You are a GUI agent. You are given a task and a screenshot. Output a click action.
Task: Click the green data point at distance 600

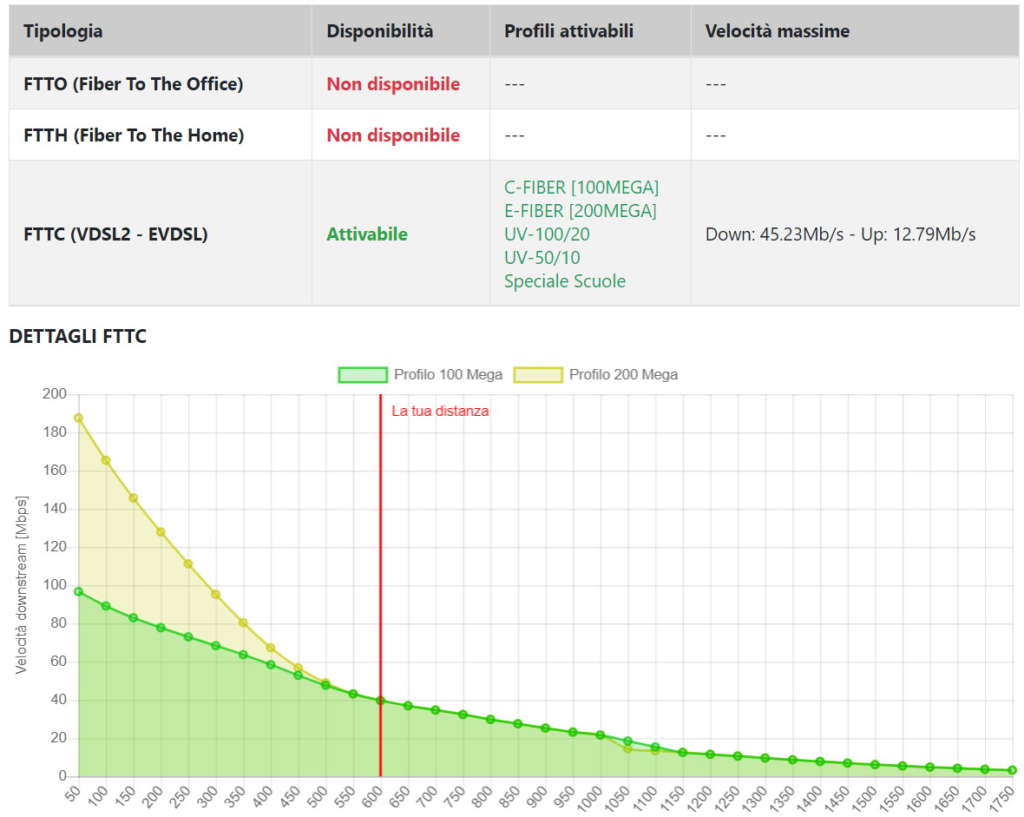[381, 700]
